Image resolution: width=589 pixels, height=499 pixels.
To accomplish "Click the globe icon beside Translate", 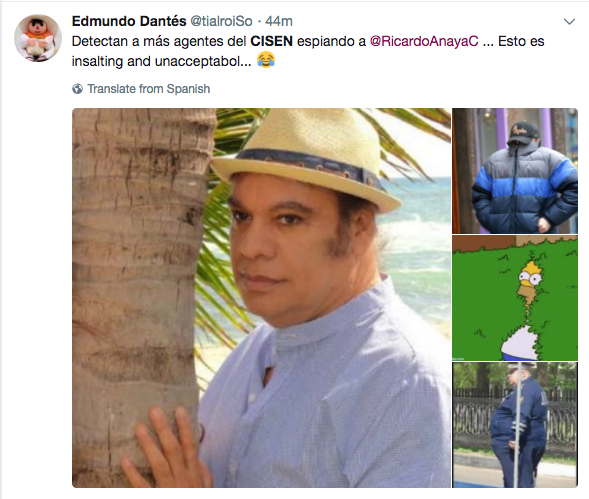I will click(x=77, y=89).
